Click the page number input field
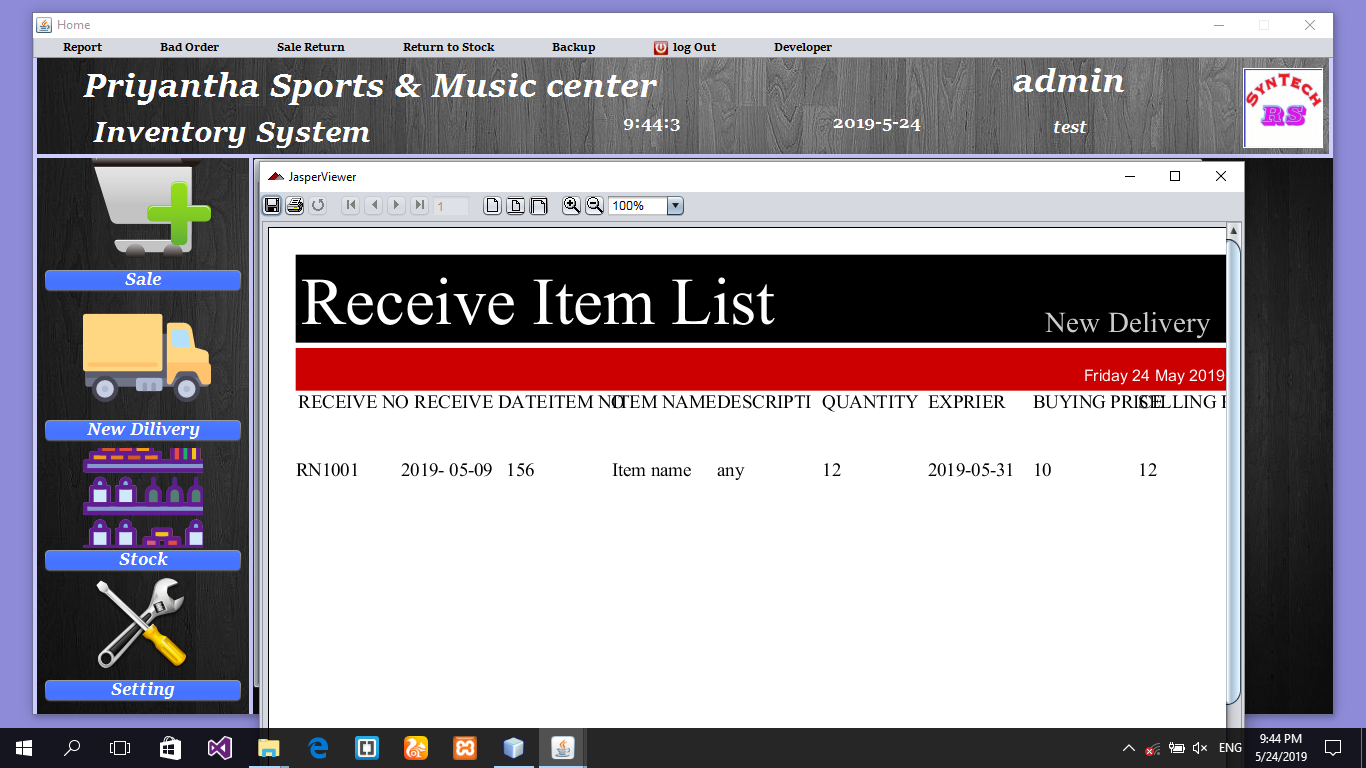Viewport: 1366px width, 768px height. [x=449, y=205]
